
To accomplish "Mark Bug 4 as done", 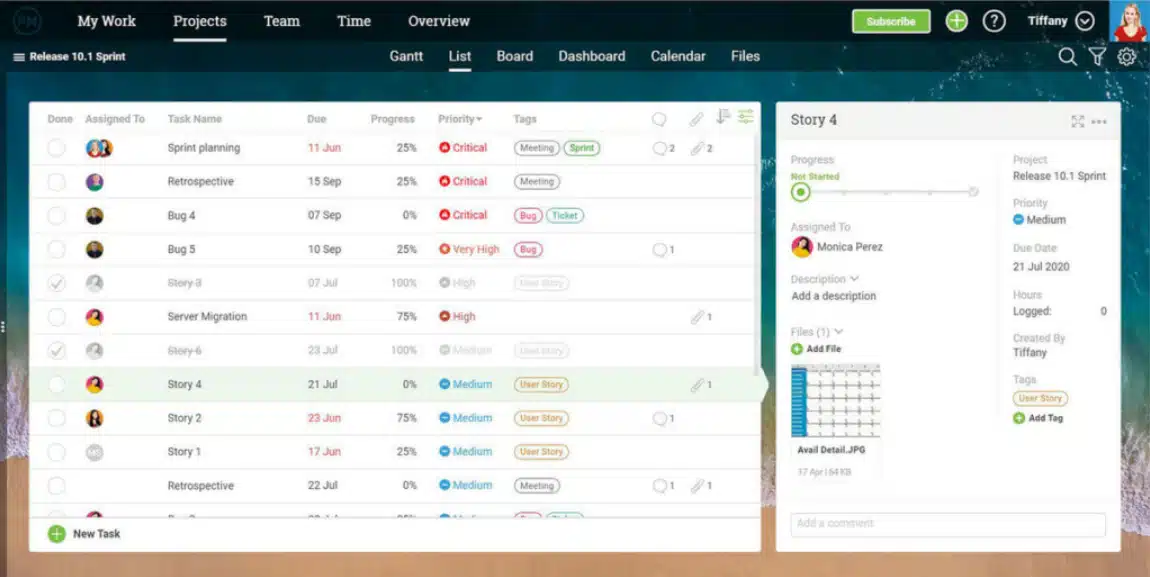I will [x=56, y=216].
